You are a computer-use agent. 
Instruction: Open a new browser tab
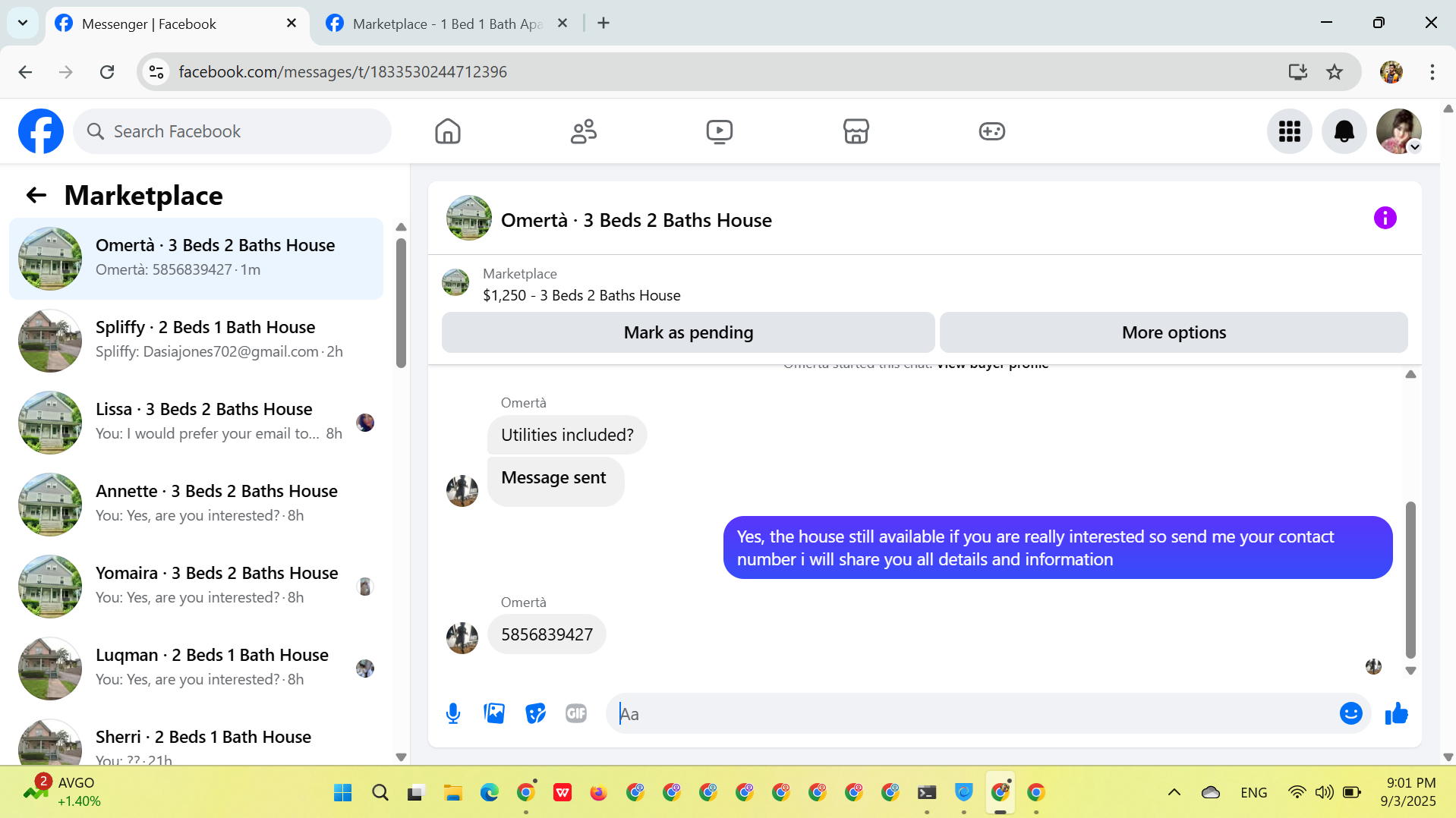(604, 24)
